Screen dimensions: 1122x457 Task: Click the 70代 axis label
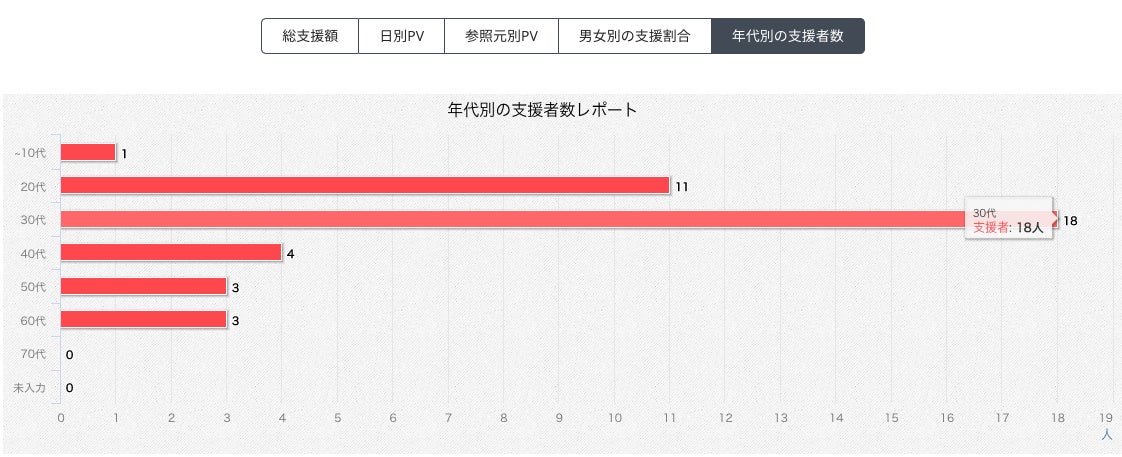tap(33, 354)
